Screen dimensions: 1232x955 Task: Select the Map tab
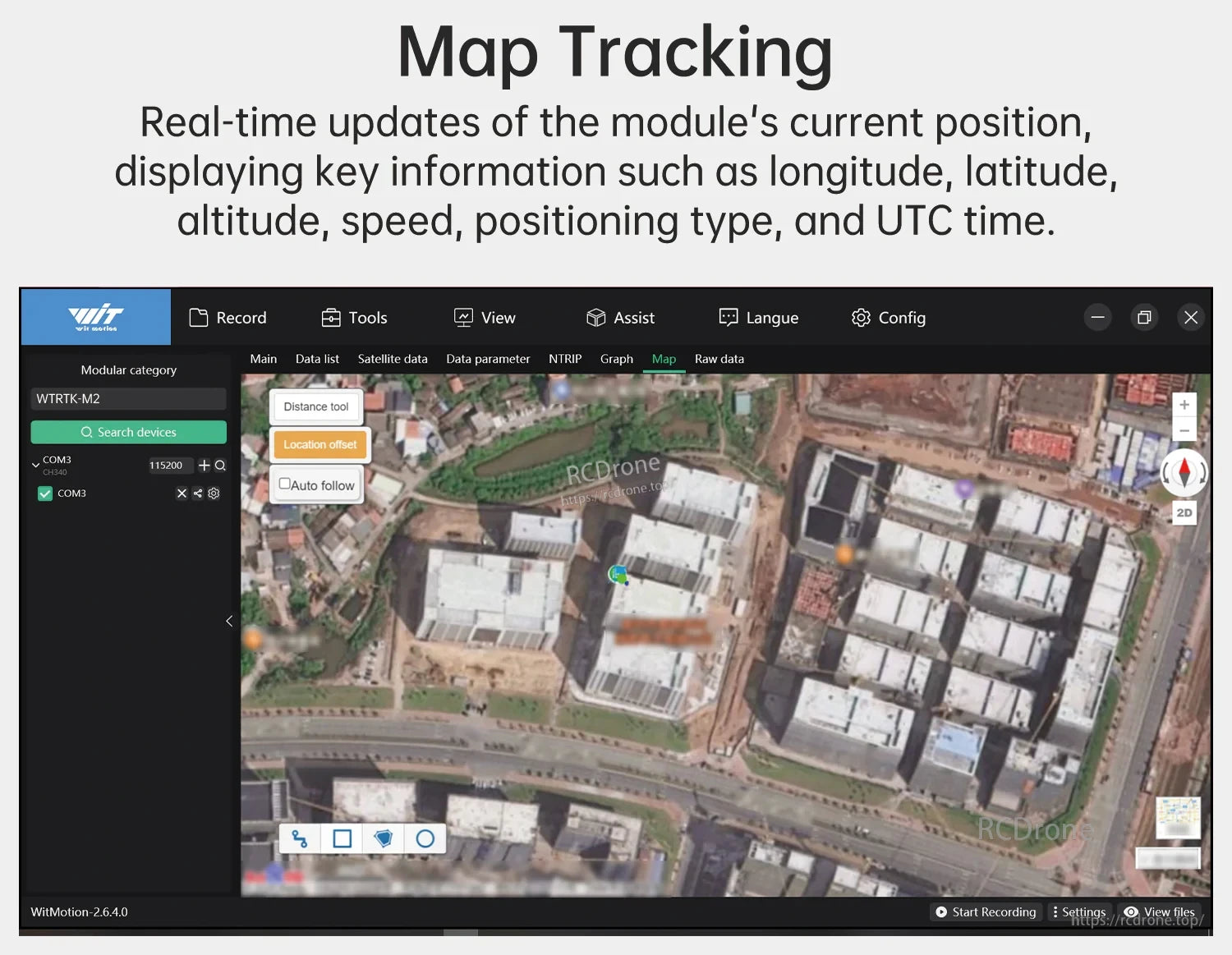(664, 359)
